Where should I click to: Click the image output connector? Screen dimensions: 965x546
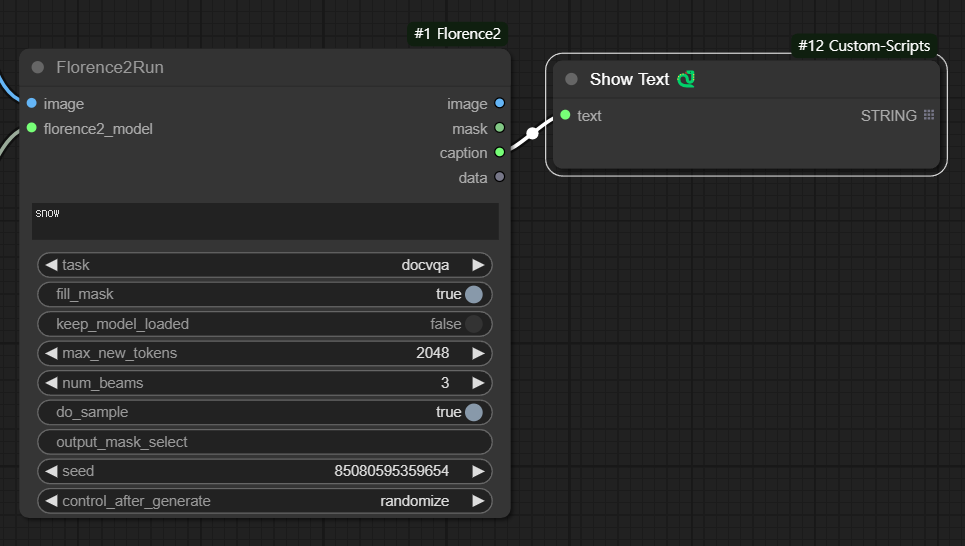(x=500, y=103)
